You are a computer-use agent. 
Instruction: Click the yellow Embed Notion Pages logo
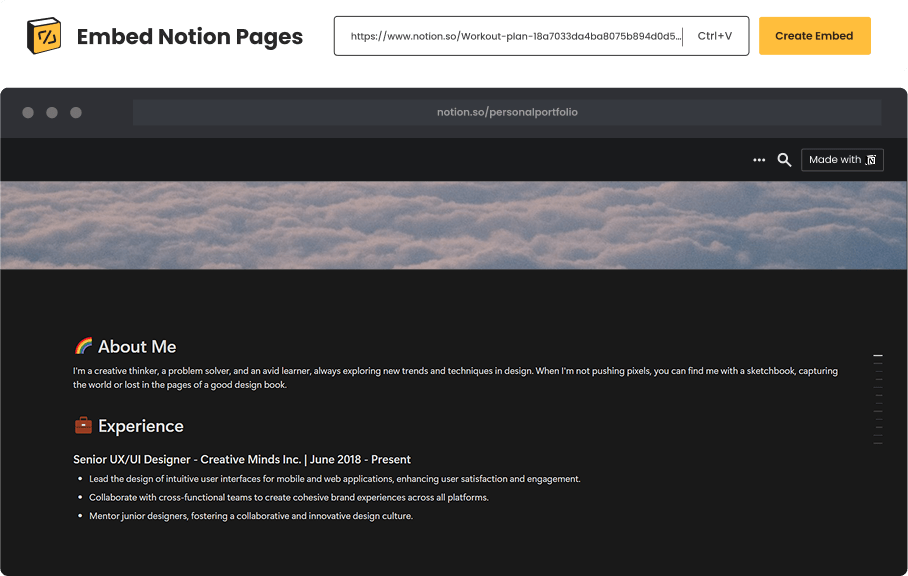(x=44, y=36)
